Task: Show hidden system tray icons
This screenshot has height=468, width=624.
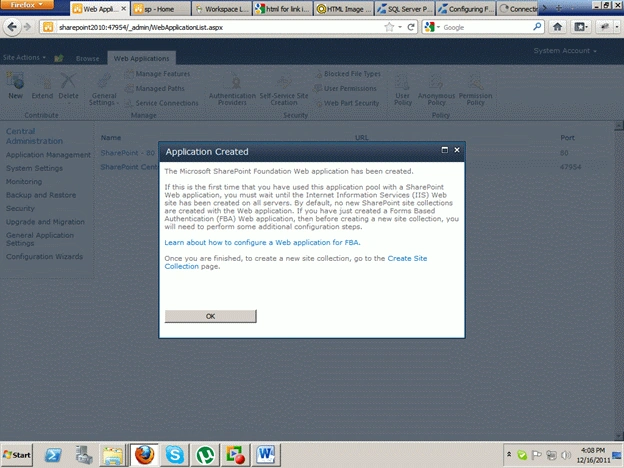Action: 509,454
